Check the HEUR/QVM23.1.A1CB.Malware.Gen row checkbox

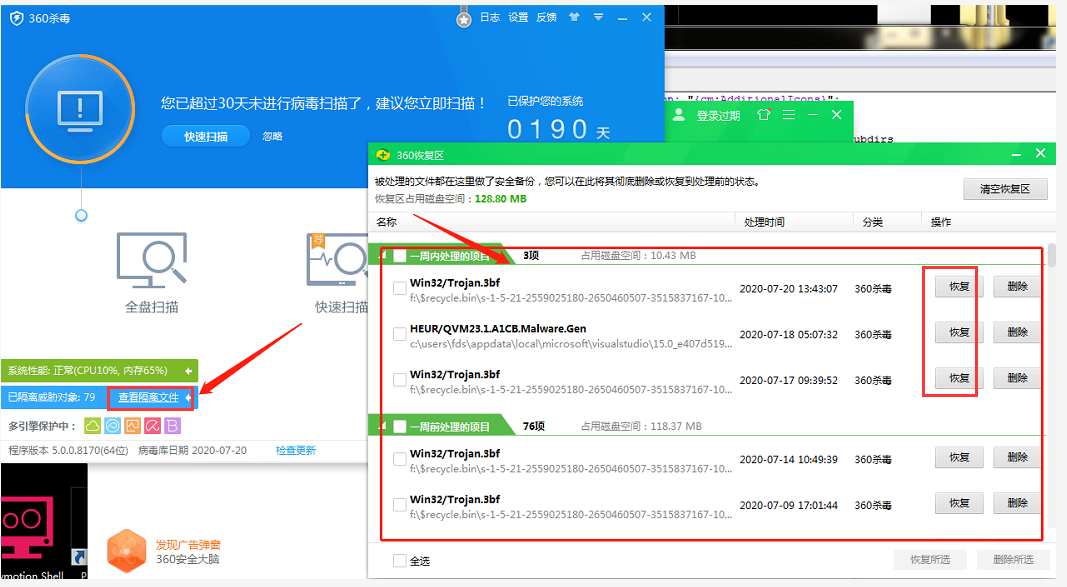click(400, 334)
